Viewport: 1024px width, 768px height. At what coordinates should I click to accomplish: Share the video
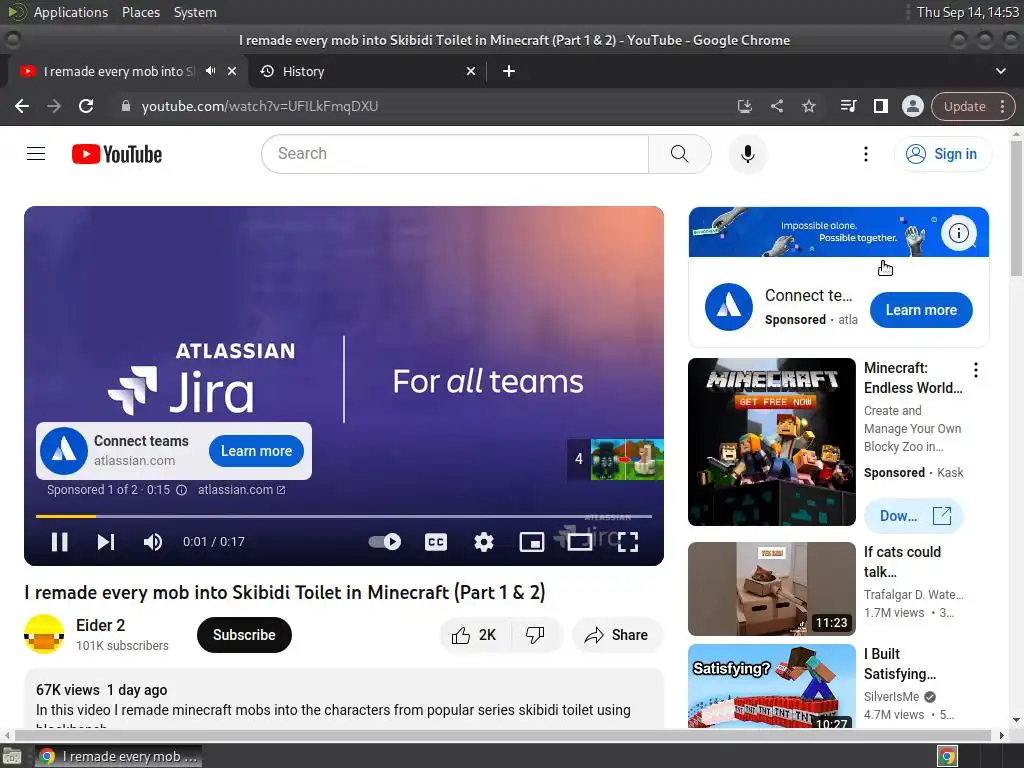pyautogui.click(x=617, y=635)
